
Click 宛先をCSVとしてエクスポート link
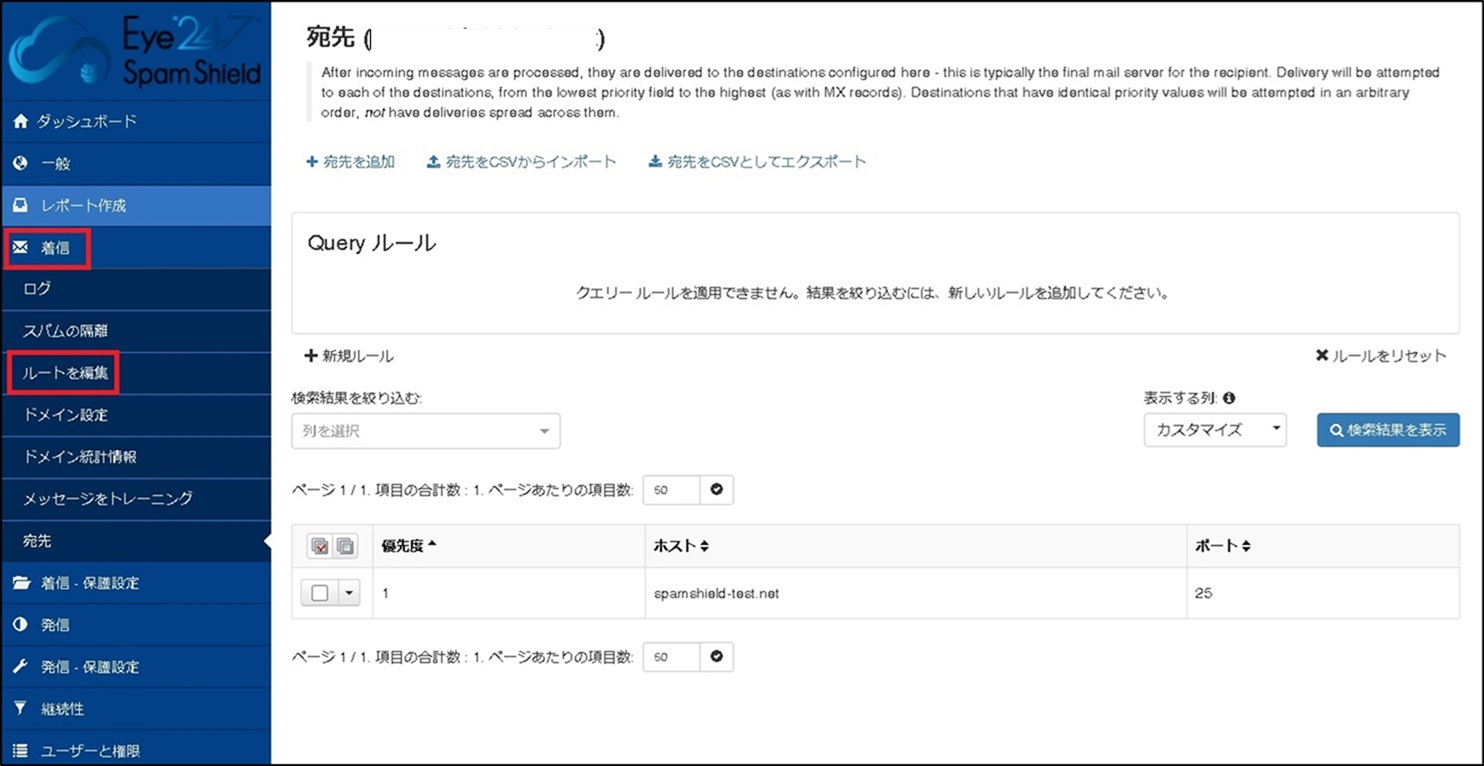(757, 161)
